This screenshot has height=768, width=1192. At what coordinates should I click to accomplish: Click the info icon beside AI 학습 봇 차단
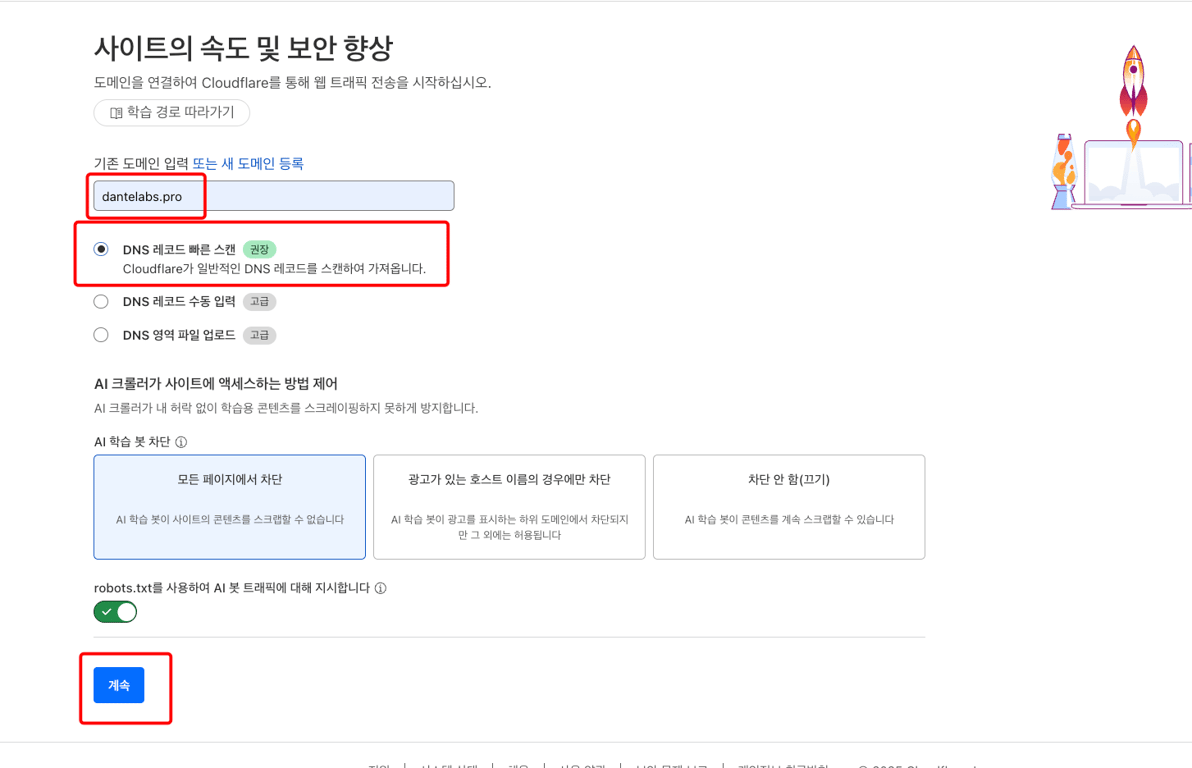point(181,442)
